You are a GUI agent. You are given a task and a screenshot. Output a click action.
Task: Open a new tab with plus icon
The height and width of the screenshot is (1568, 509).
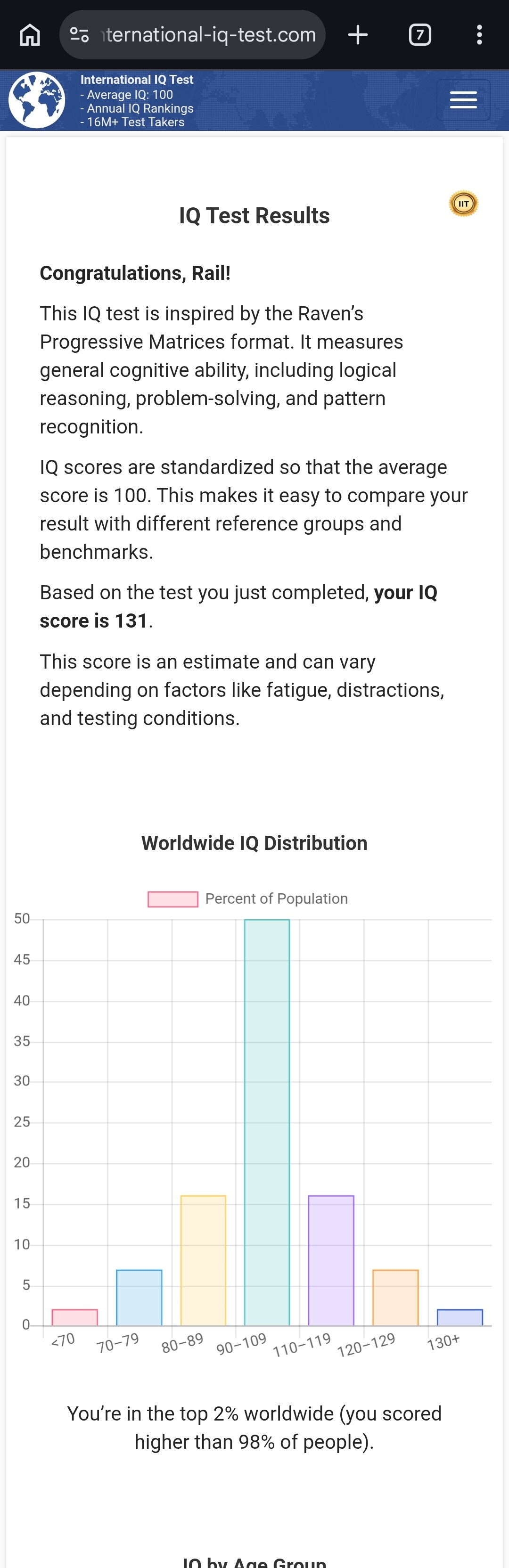point(358,35)
